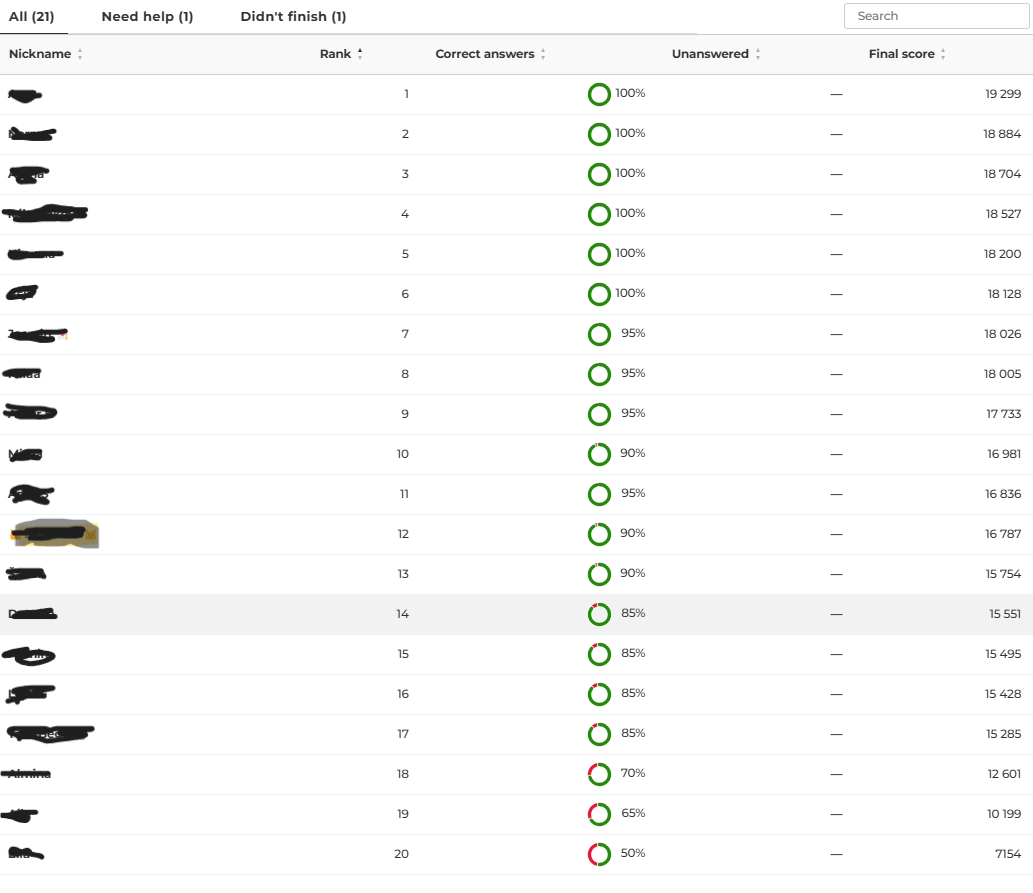Click the Unanswered column header
Image resolution: width=1033 pixels, height=893 pixels.
[x=710, y=54]
